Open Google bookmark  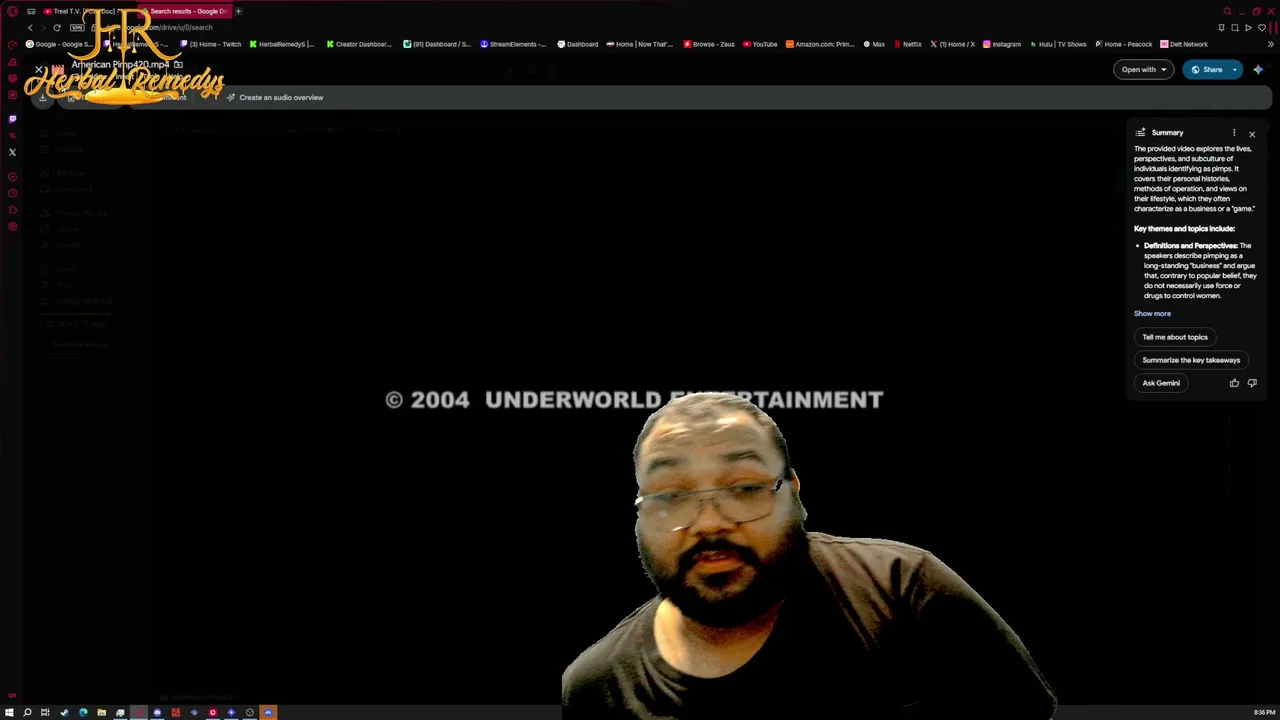(x=58, y=44)
